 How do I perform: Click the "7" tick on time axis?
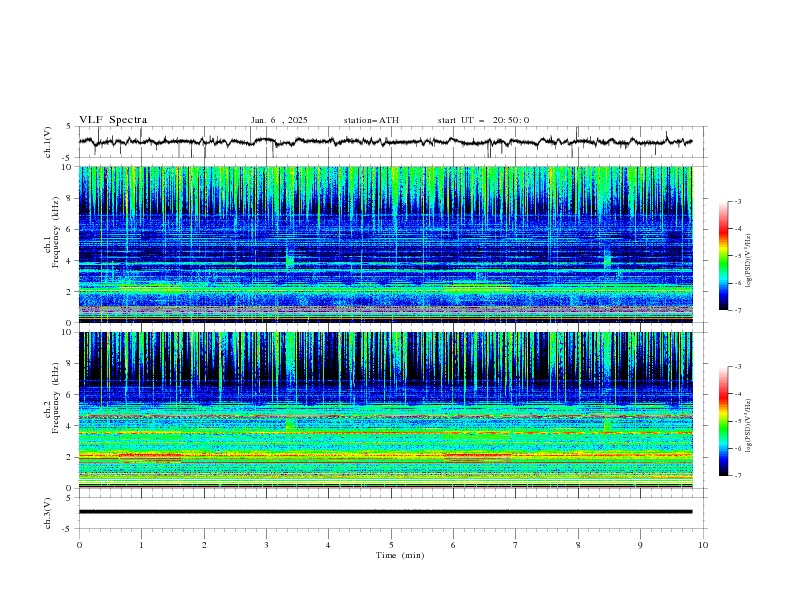[516, 545]
